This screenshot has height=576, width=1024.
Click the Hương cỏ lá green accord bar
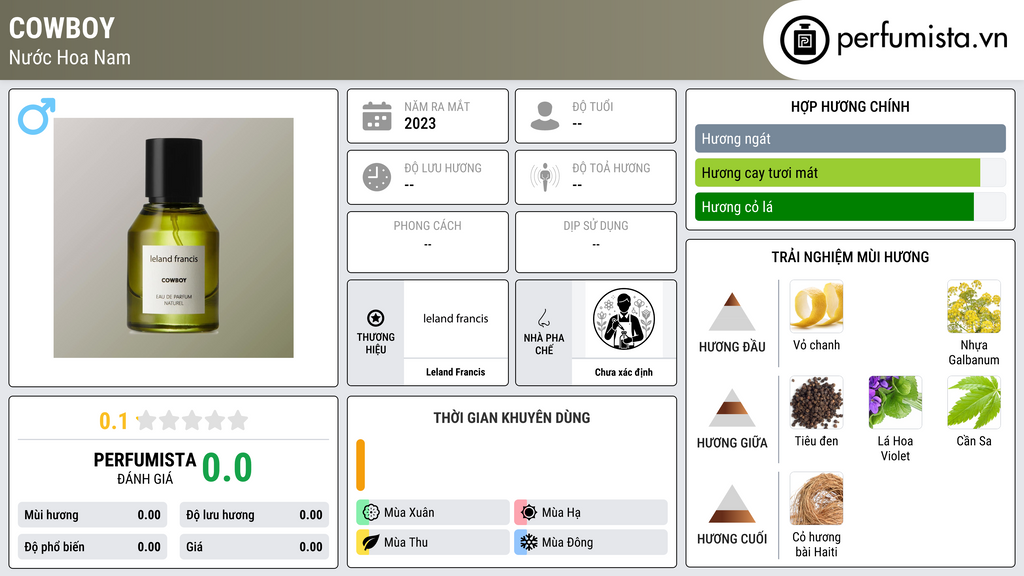[834, 207]
